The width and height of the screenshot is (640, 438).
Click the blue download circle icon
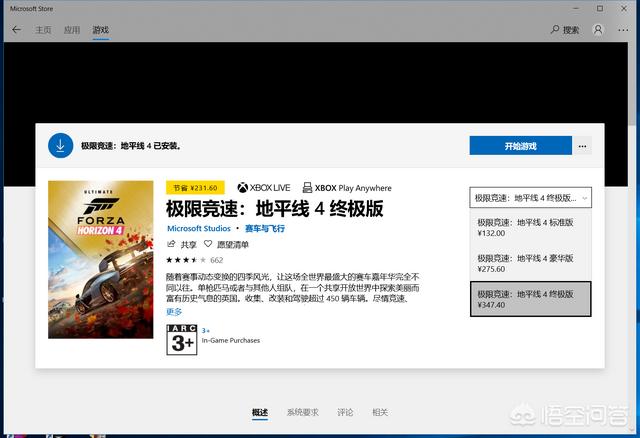(60, 145)
